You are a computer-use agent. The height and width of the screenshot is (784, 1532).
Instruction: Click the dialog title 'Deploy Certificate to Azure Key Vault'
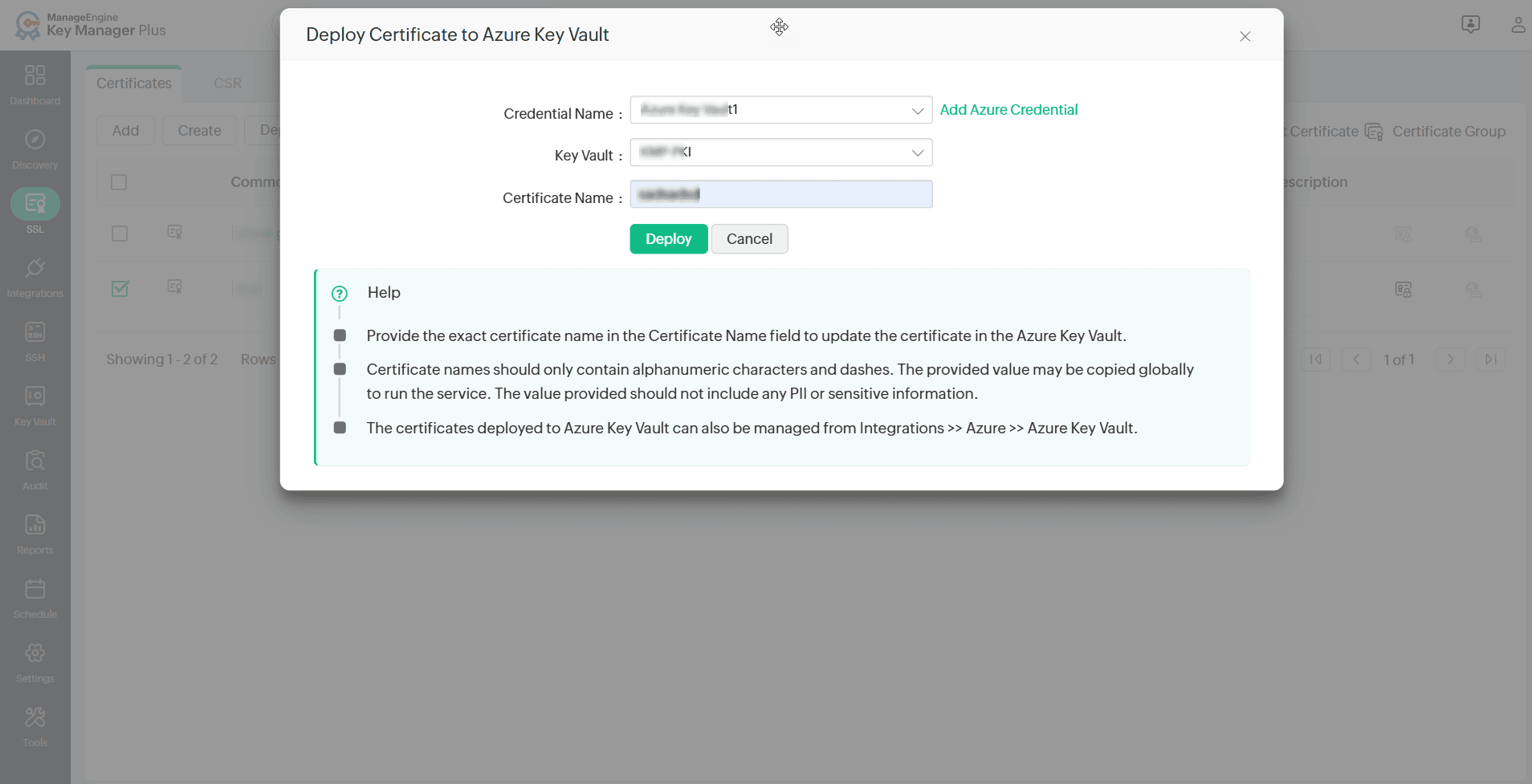tap(458, 35)
